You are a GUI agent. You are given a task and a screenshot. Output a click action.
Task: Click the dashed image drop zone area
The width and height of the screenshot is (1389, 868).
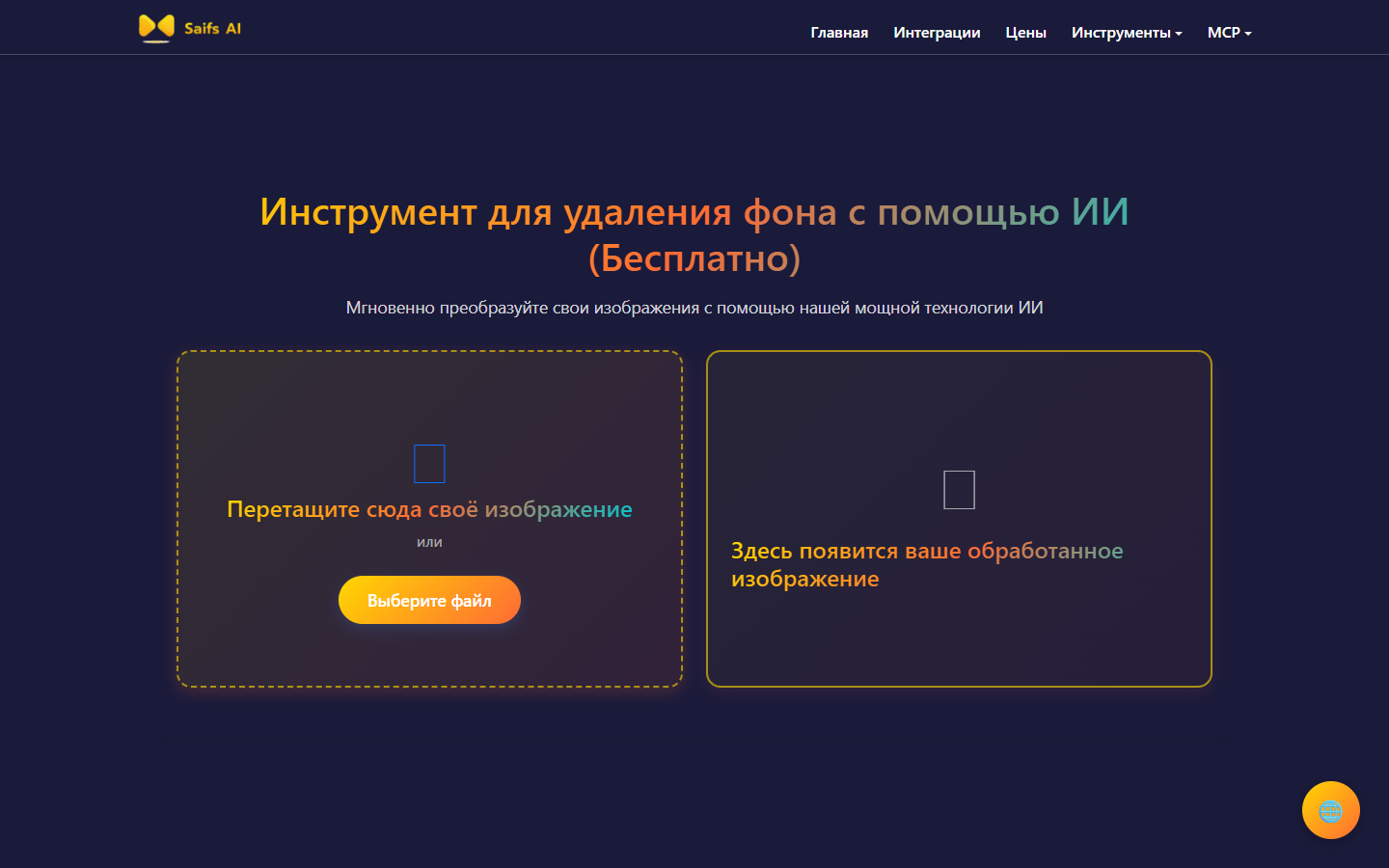[429, 519]
